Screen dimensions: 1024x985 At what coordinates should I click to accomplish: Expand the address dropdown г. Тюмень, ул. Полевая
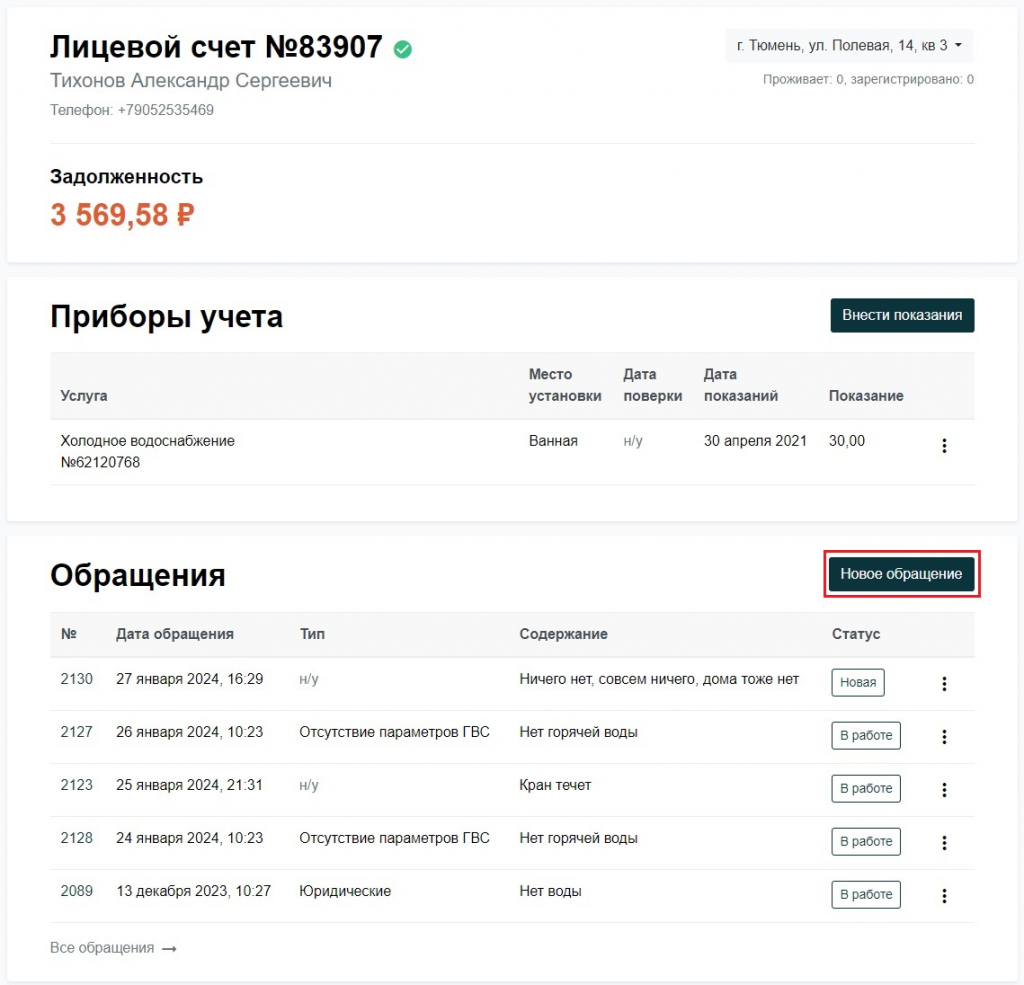click(849, 46)
